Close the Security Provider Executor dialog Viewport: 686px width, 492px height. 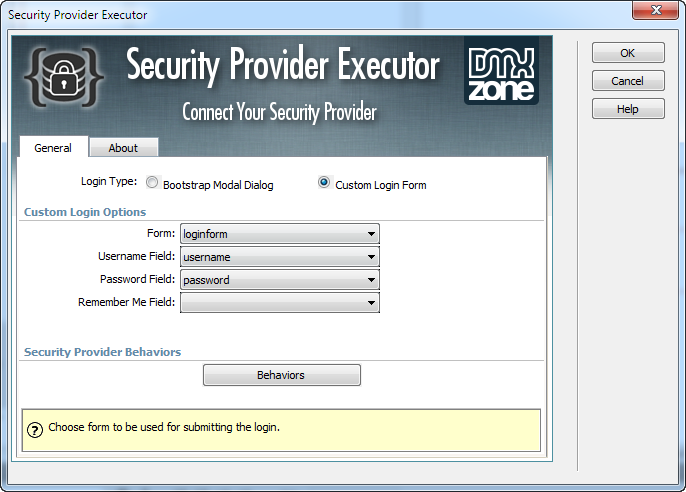(655, 10)
